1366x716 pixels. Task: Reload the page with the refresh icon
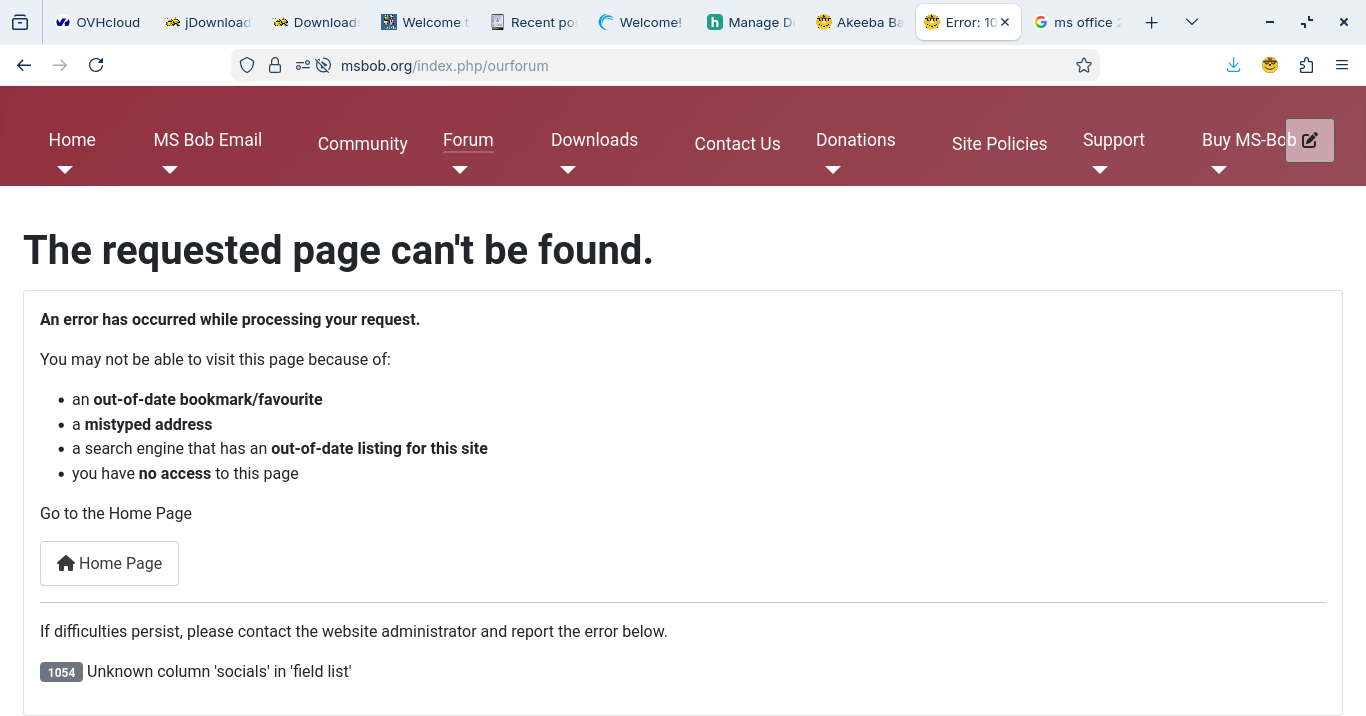[96, 65]
